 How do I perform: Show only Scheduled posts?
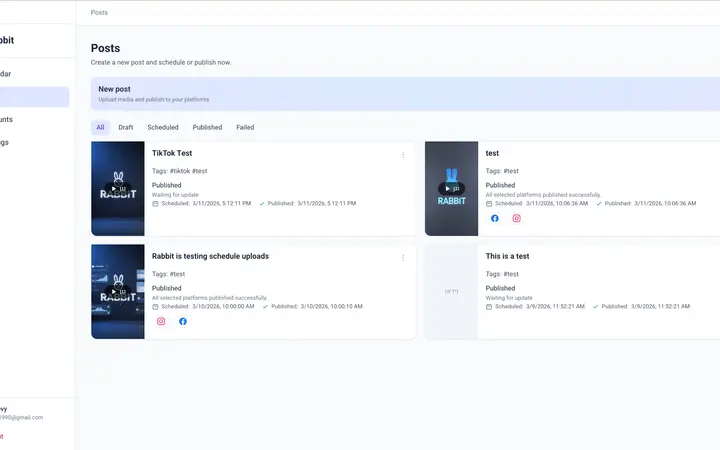coord(163,128)
